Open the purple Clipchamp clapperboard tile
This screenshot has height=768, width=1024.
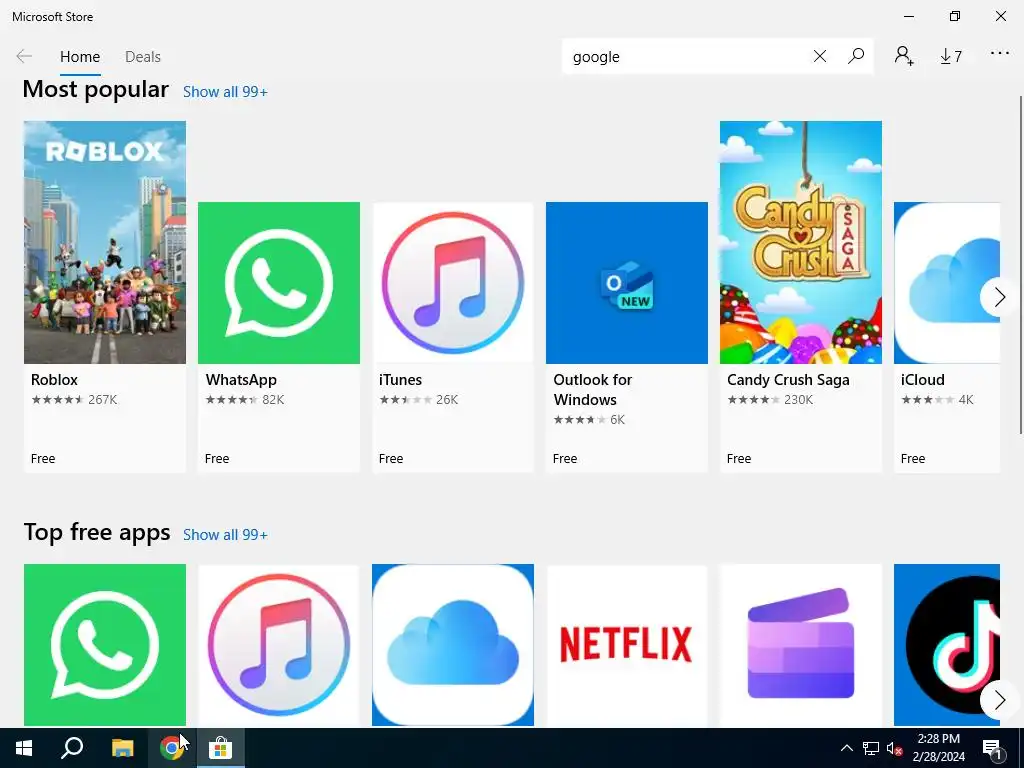(801, 645)
